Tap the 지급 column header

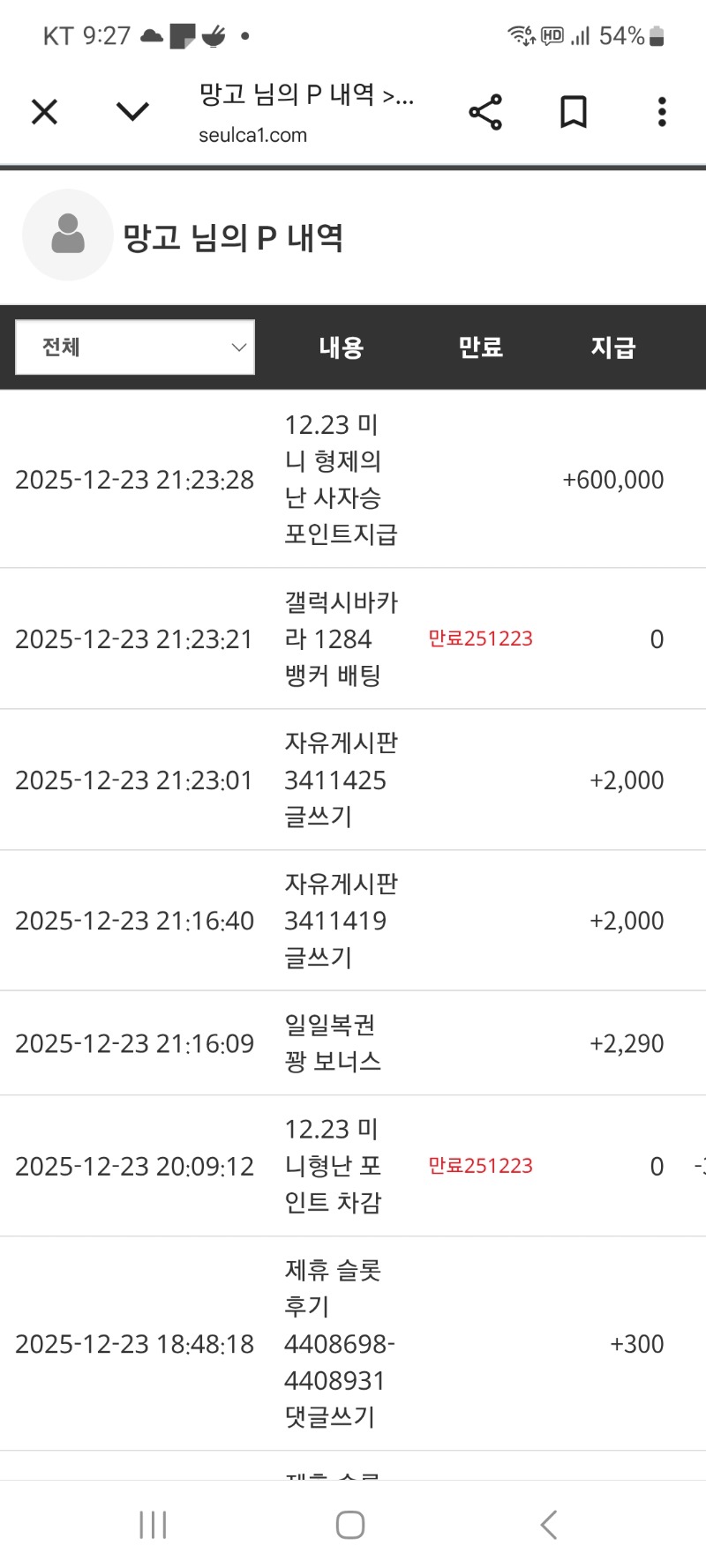[x=612, y=347]
